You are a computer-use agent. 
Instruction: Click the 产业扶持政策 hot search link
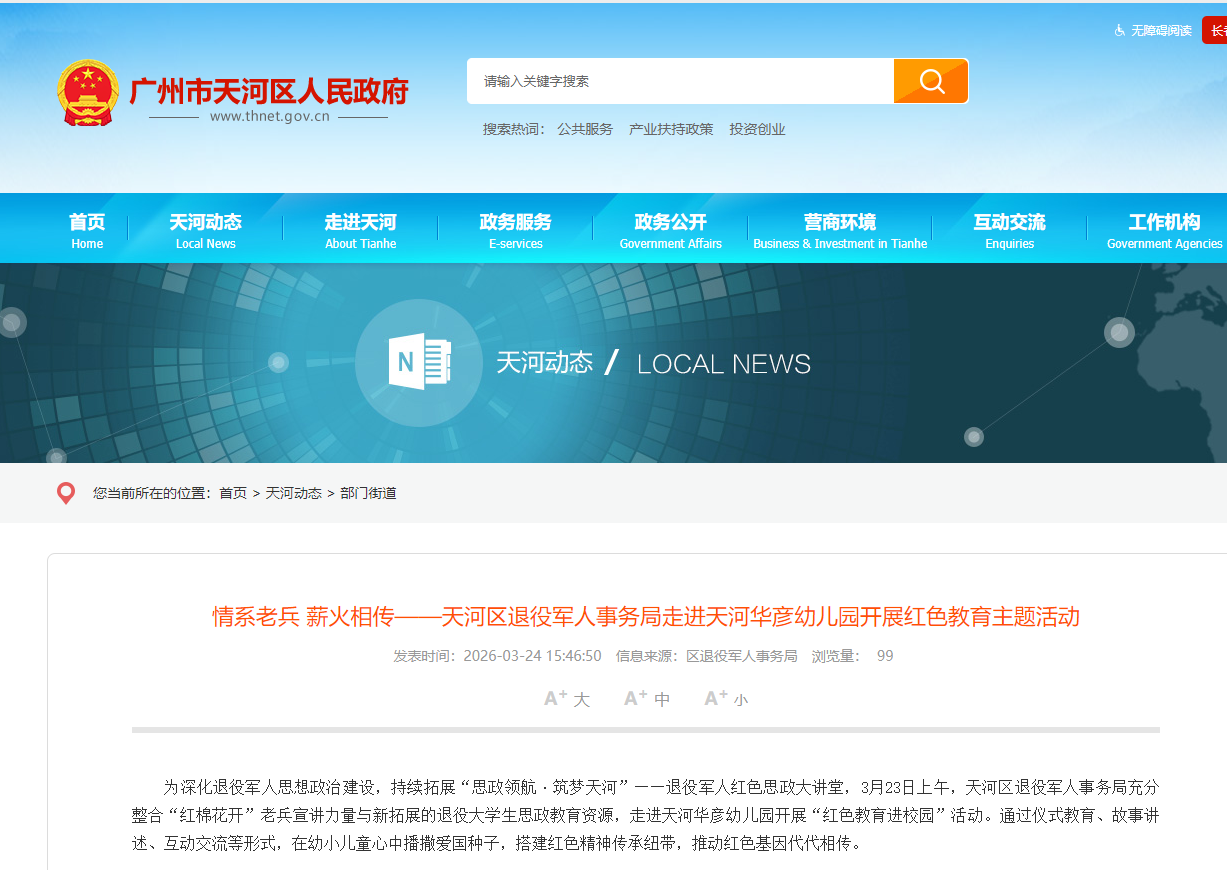(x=671, y=129)
